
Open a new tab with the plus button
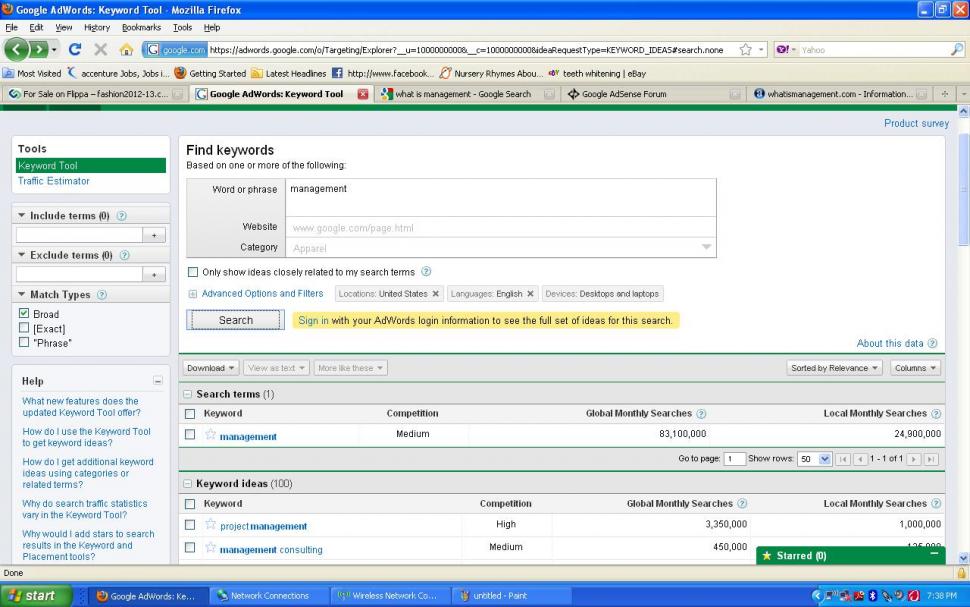pos(945,94)
